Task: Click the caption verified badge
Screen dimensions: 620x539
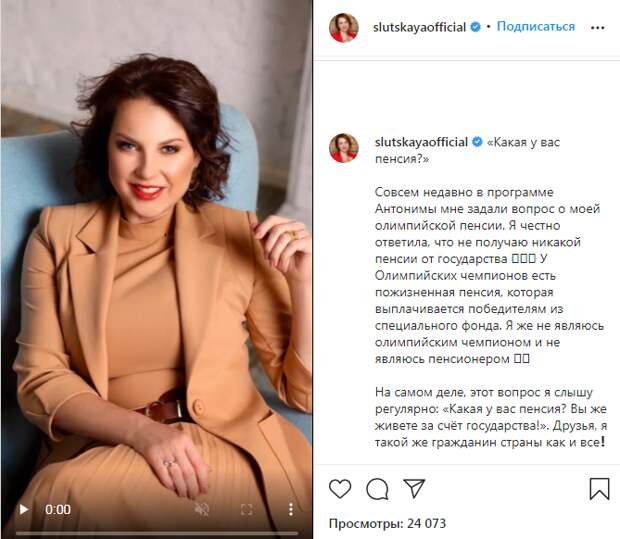Action: tap(477, 142)
